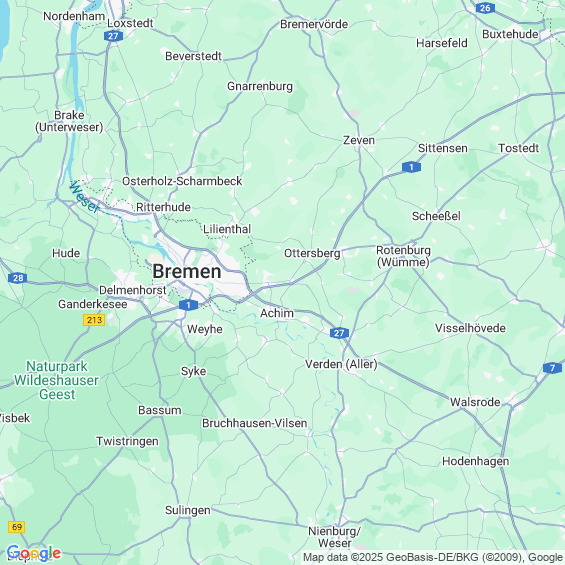This screenshot has width=565, height=565.
Task: Click the A28 highway shield near Hude
Action: [x=18, y=278]
